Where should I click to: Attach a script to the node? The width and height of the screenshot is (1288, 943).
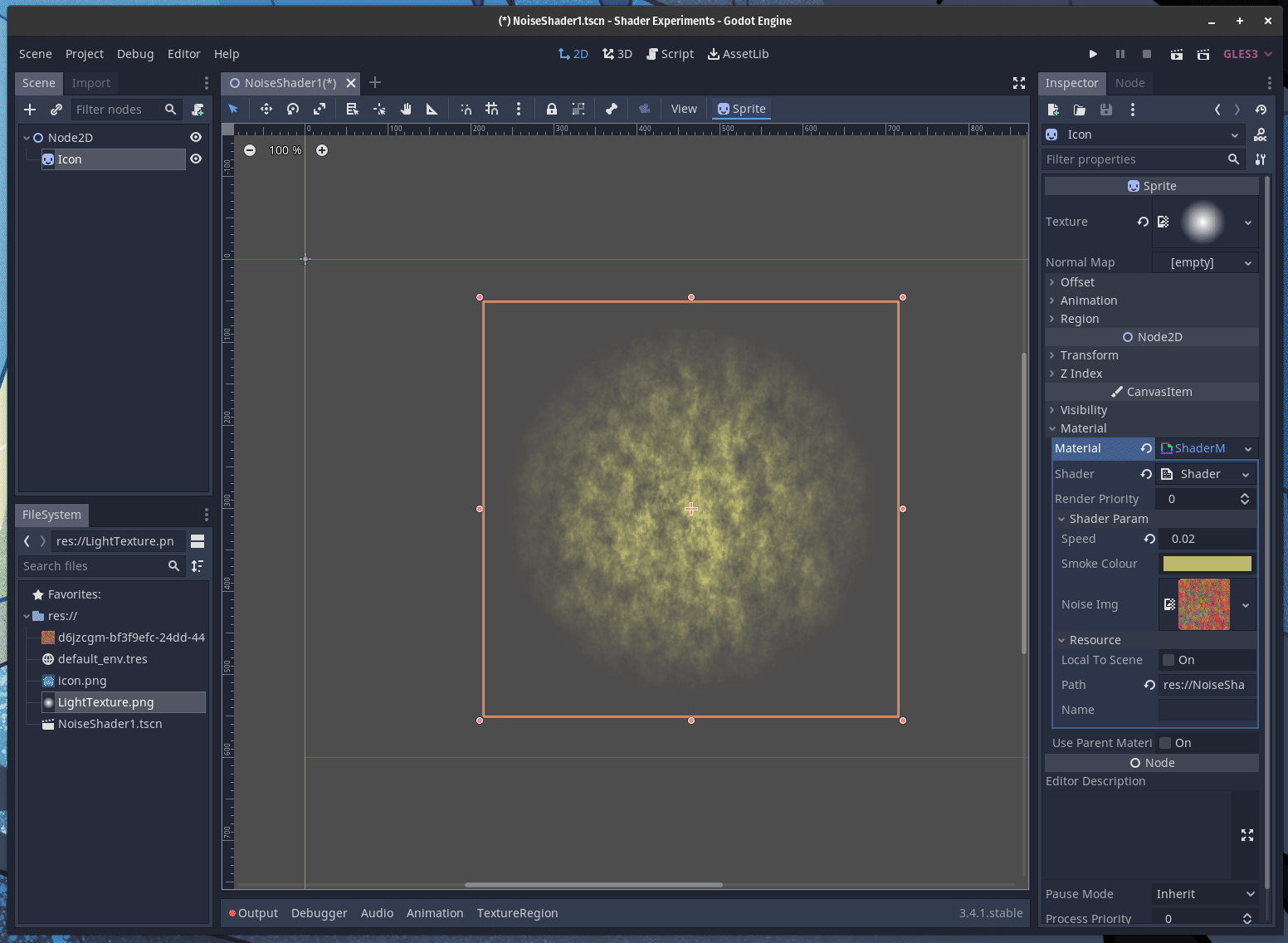point(198,110)
